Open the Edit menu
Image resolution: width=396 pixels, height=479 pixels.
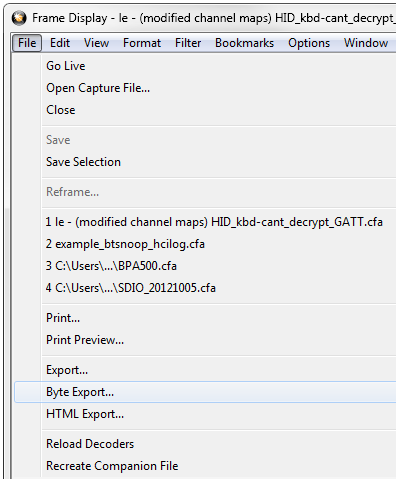[x=60, y=43]
